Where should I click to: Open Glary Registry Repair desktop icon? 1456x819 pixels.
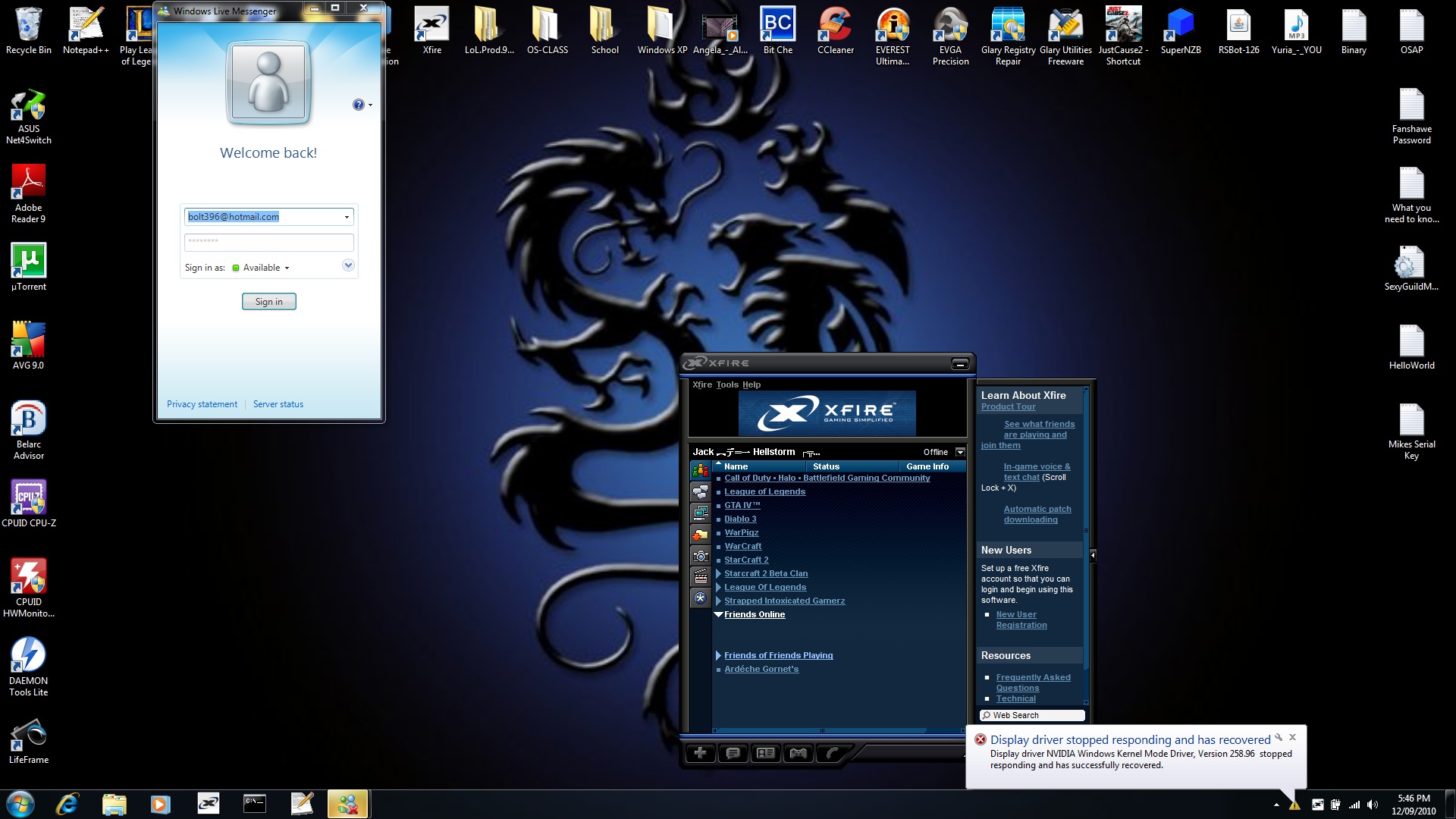(1008, 38)
